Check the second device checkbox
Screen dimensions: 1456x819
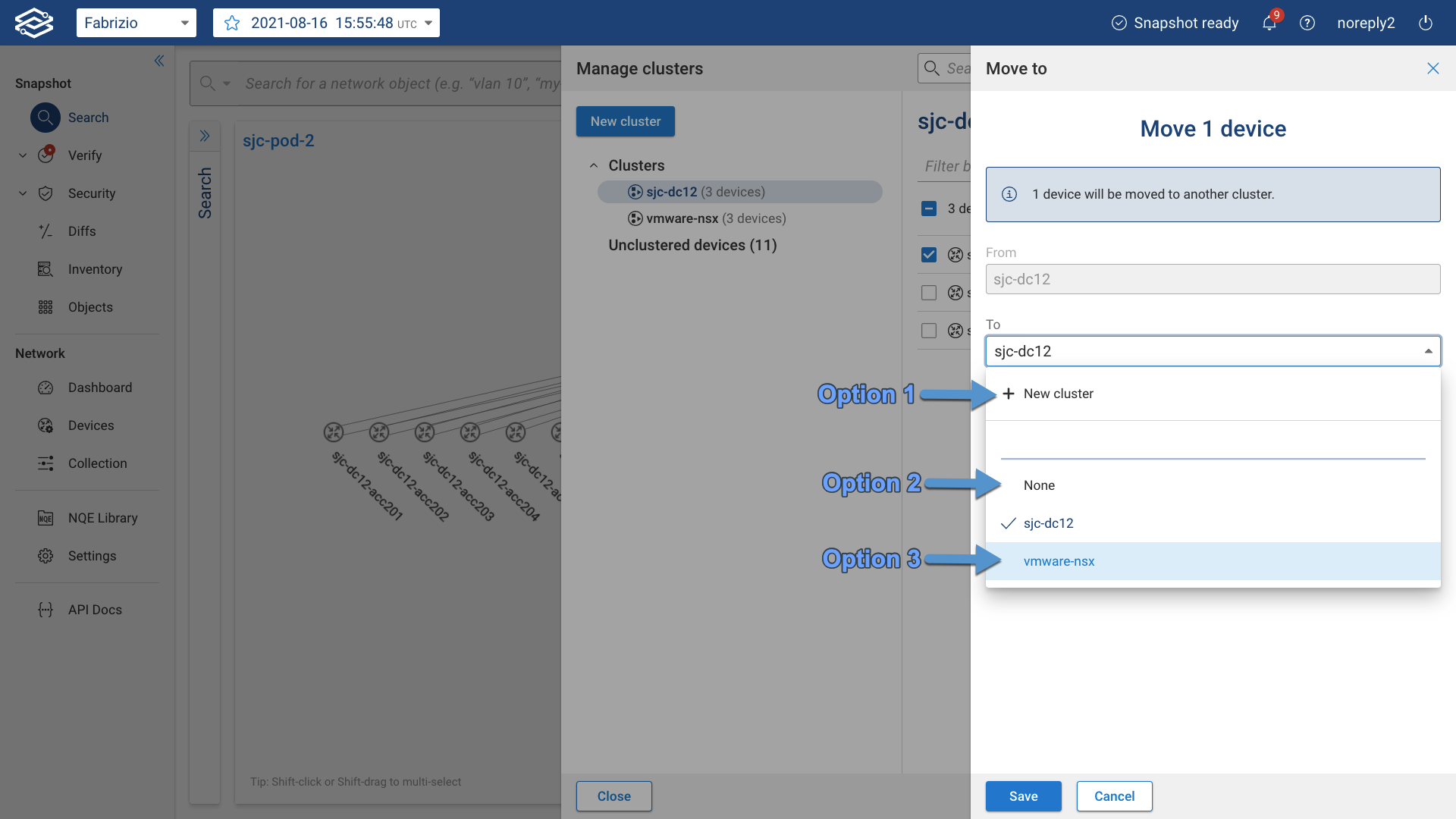[928, 293]
